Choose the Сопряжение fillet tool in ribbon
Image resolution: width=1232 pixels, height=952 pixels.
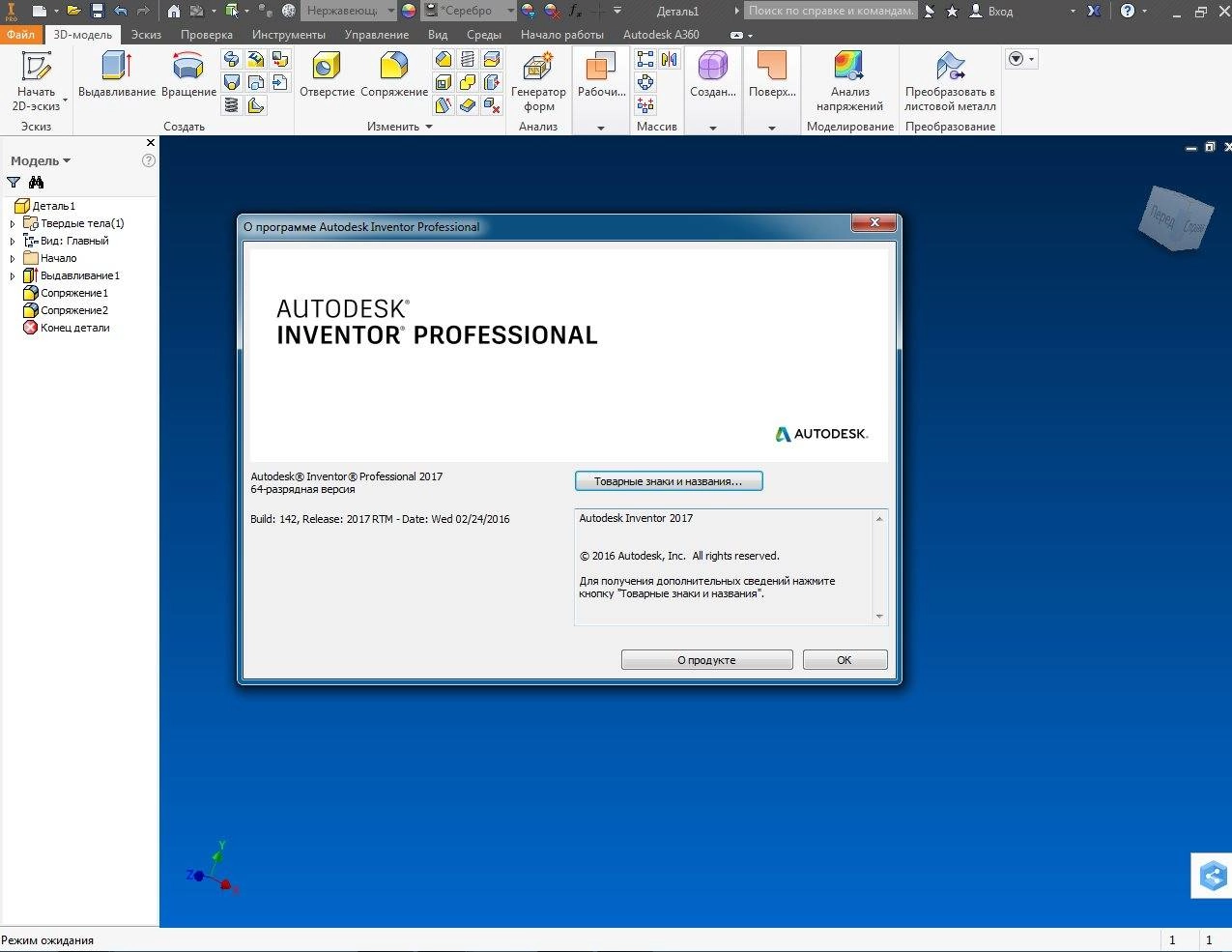pos(394,75)
